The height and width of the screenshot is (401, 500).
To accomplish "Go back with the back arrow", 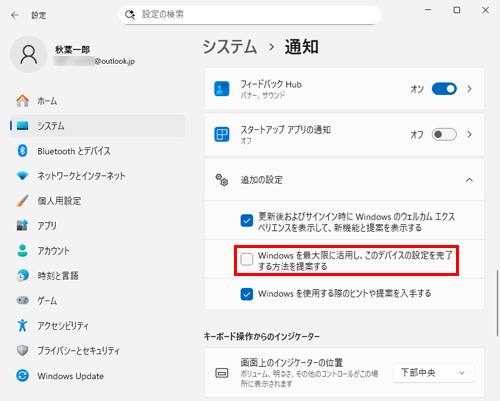I will click(x=15, y=15).
